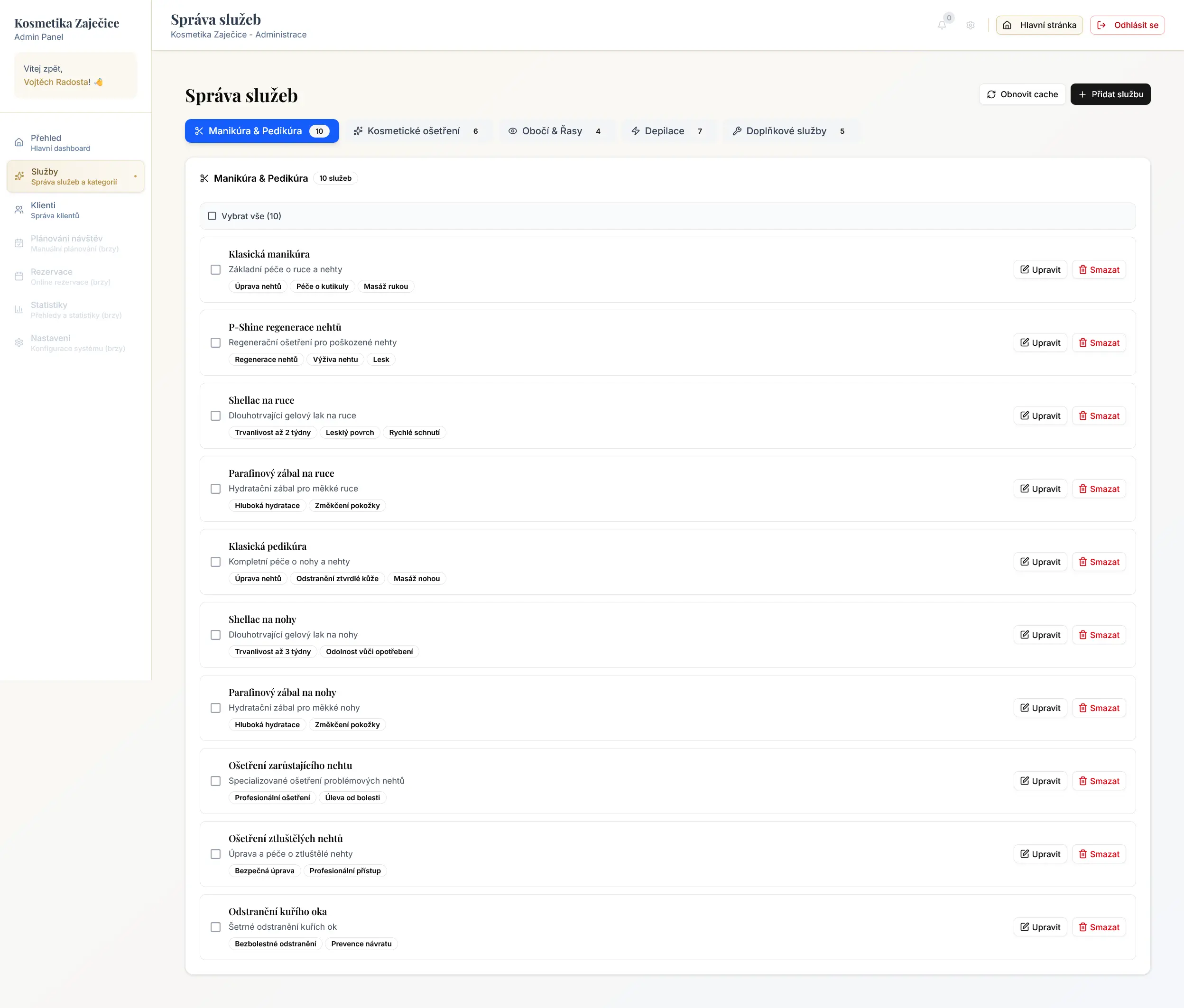Delete Parafínový zábal na nohy service
This screenshot has width=1184, height=1008.
[x=1098, y=708]
